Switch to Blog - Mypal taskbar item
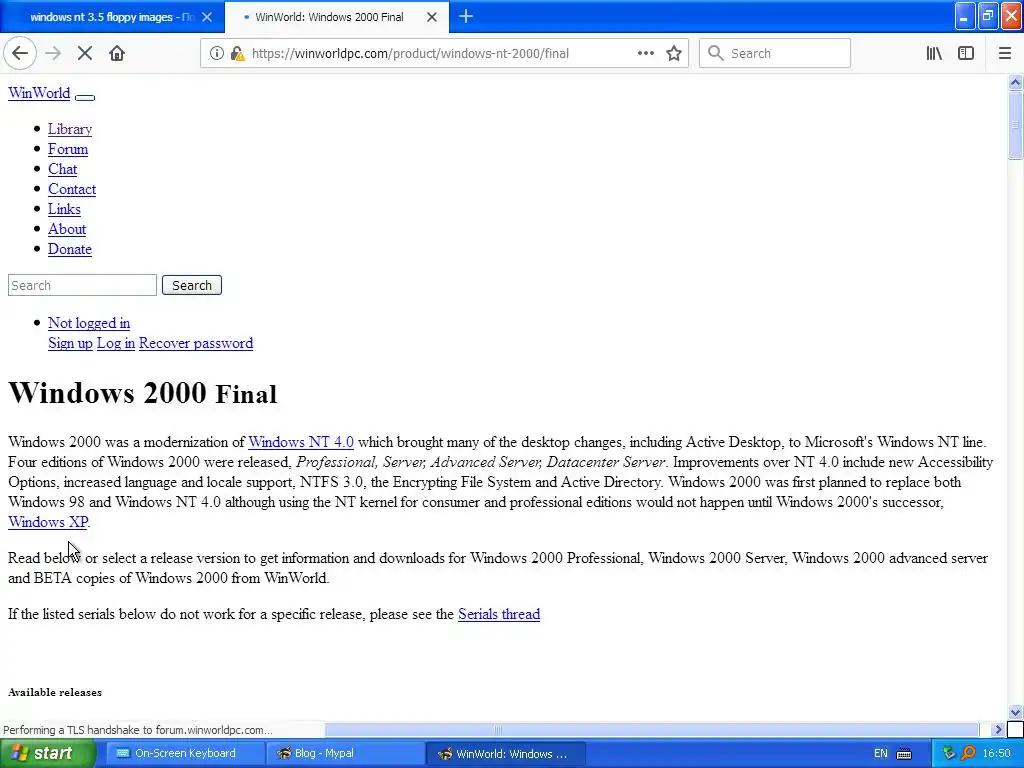This screenshot has height=768, width=1024. (345, 754)
